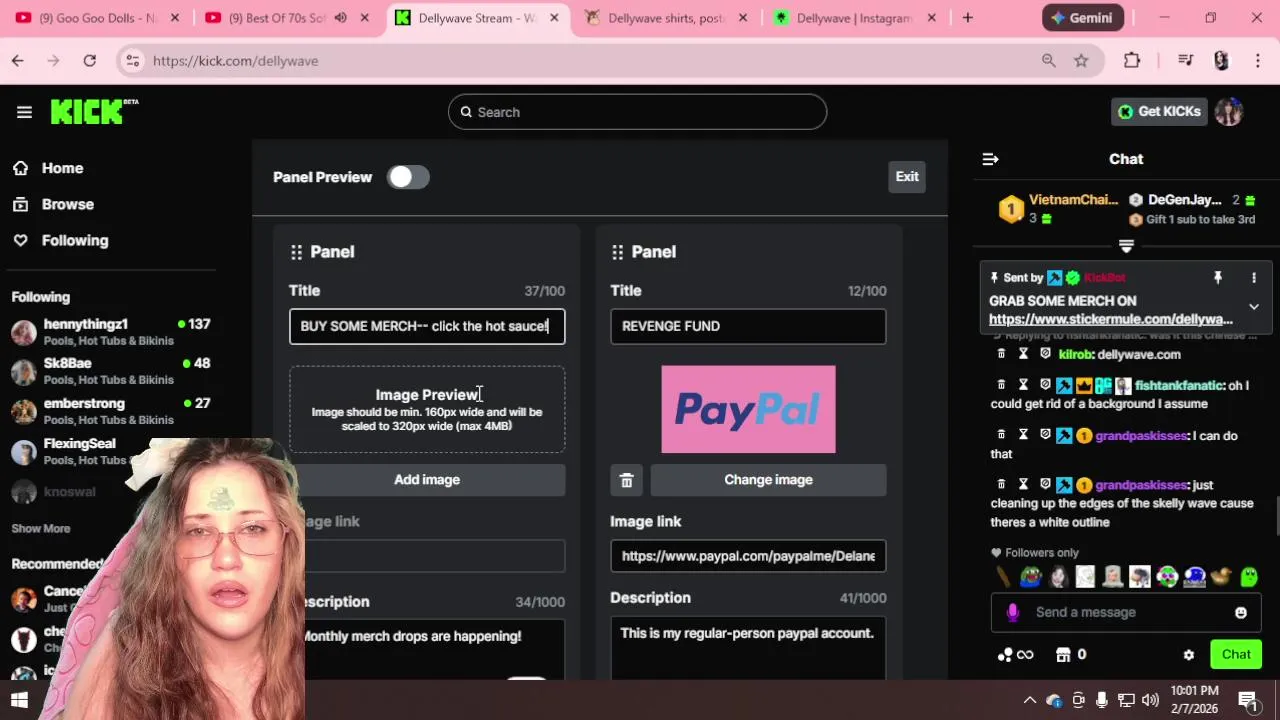Screen dimensions: 1280x720
Task: Grab drag handle of BUY SOME MERCH panel
Action: 296,252
